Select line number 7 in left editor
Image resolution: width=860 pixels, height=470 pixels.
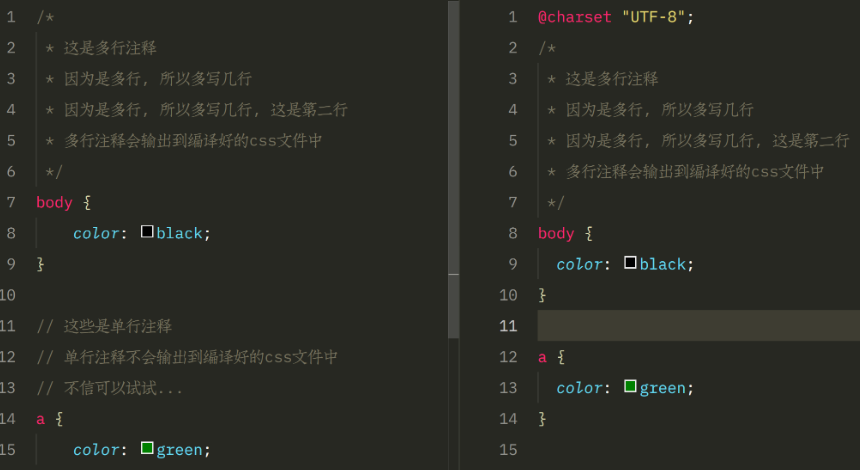tap(10, 202)
